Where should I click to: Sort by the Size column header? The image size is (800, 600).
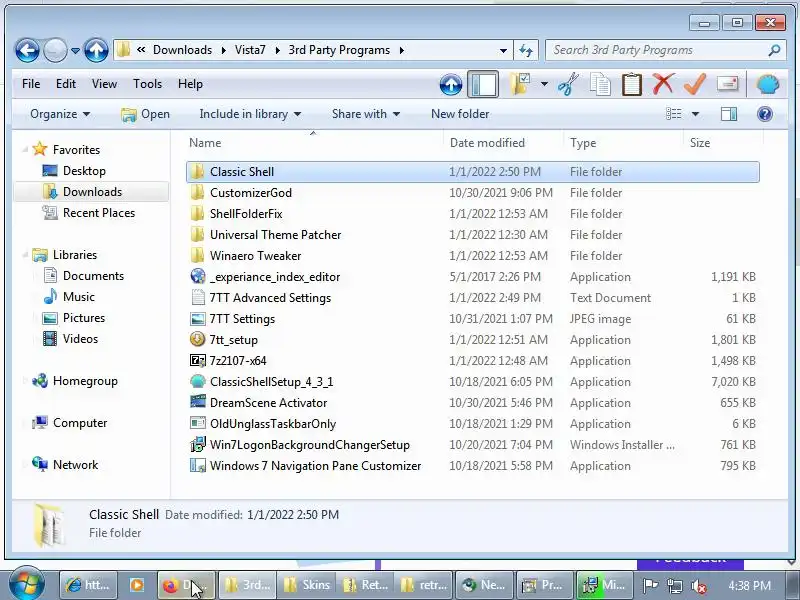(x=723, y=143)
